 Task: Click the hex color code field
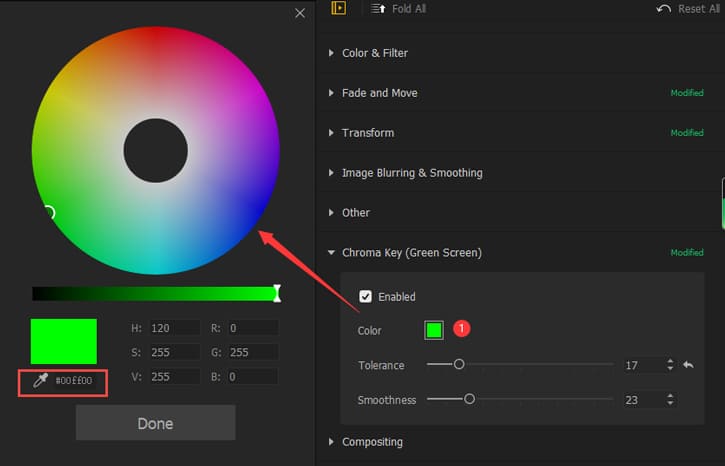pyautogui.click(x=74, y=381)
